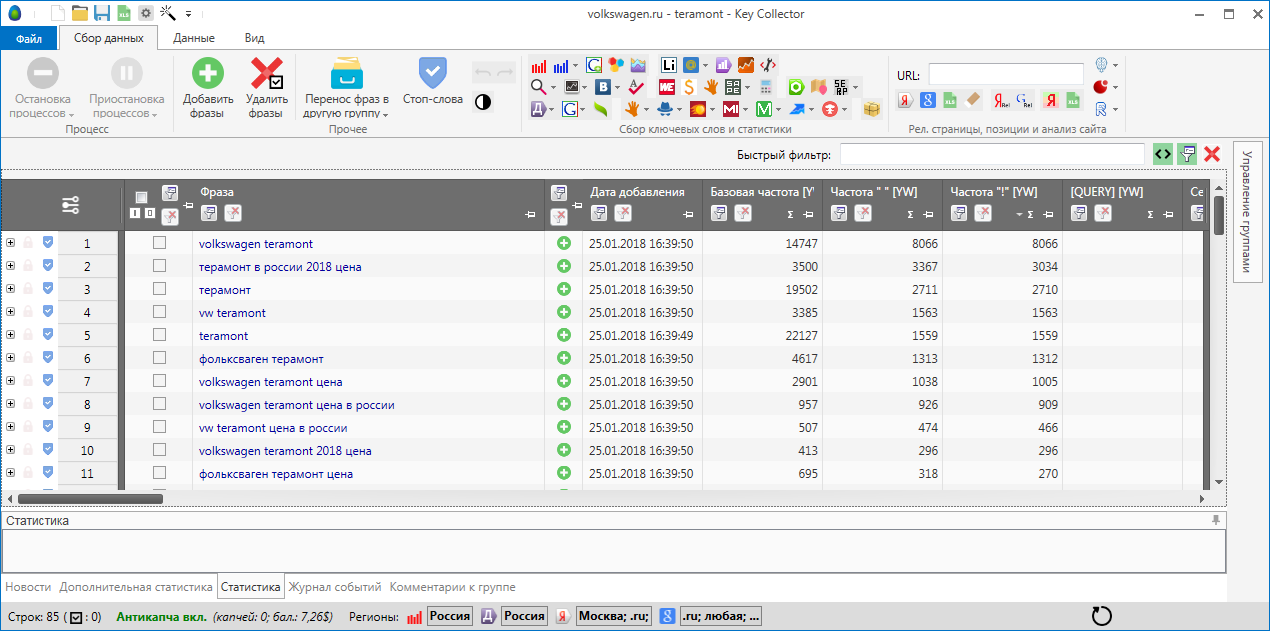
Task: Check the box for 'терамонт' phrase row
Action: pos(159,289)
